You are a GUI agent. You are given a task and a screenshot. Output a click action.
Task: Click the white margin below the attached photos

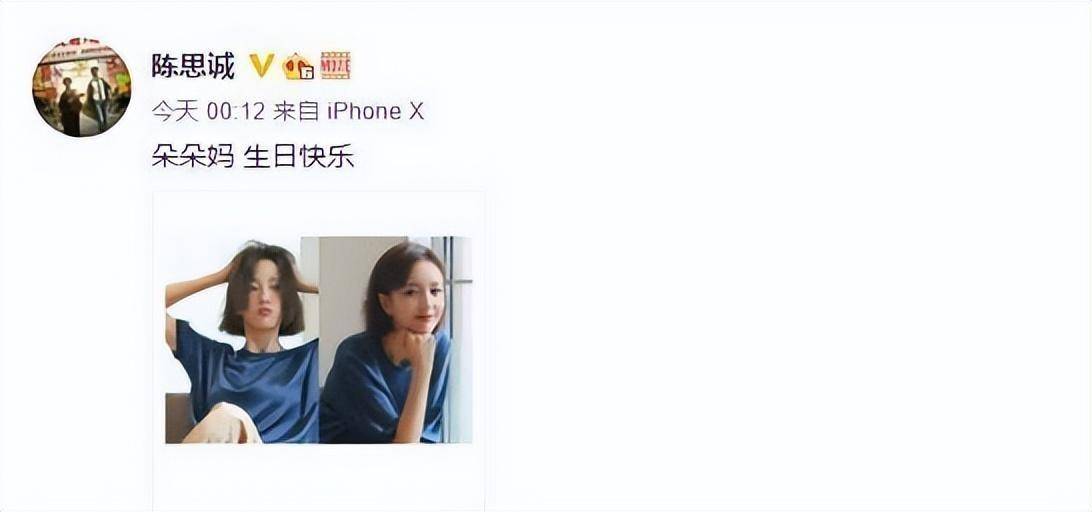click(x=319, y=476)
